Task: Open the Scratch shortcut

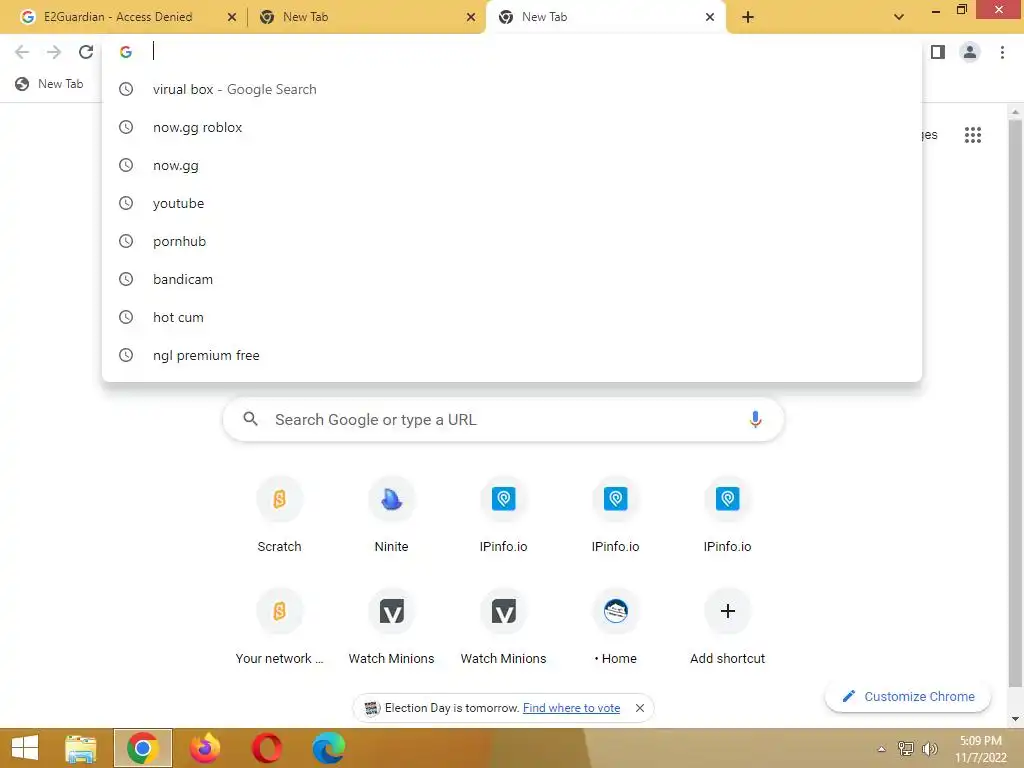Action: click(280, 515)
